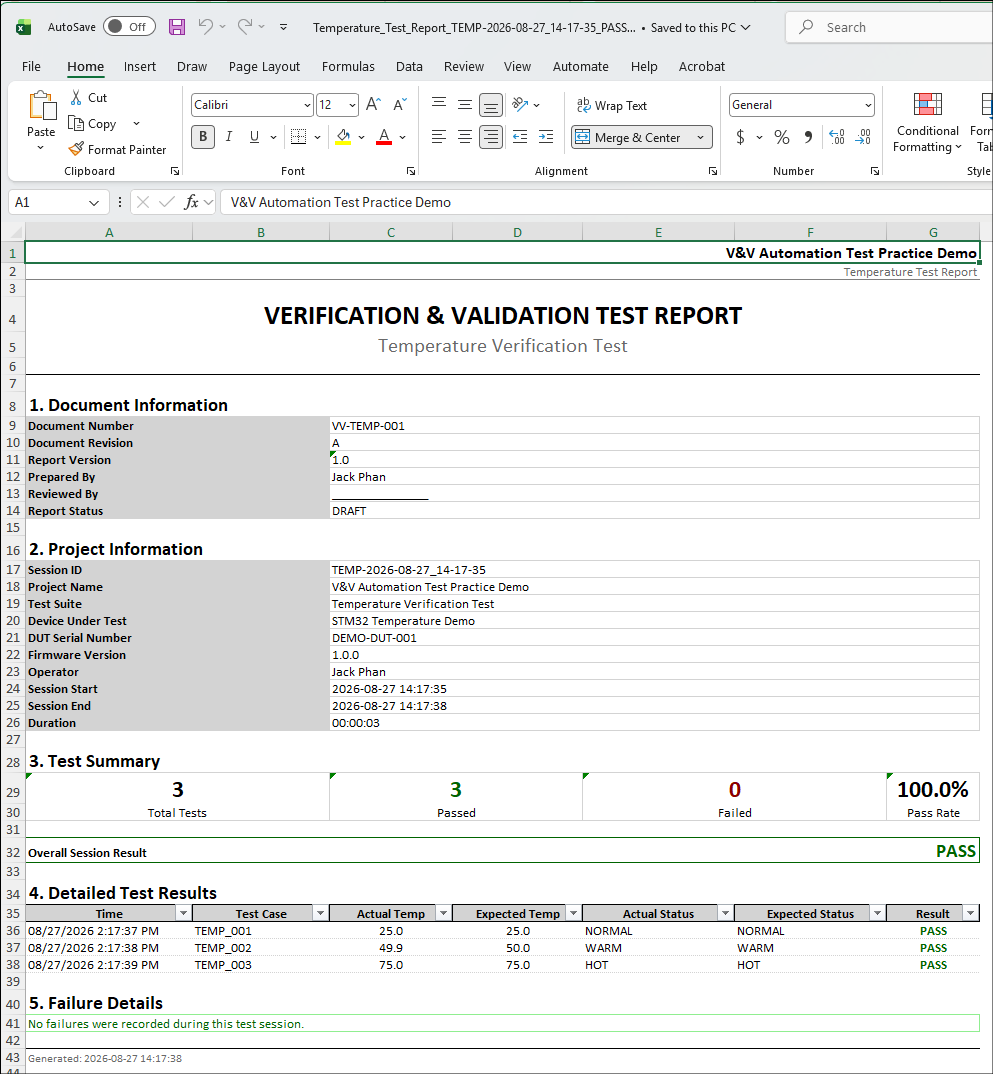
Task: Select column header D
Action: tap(518, 232)
